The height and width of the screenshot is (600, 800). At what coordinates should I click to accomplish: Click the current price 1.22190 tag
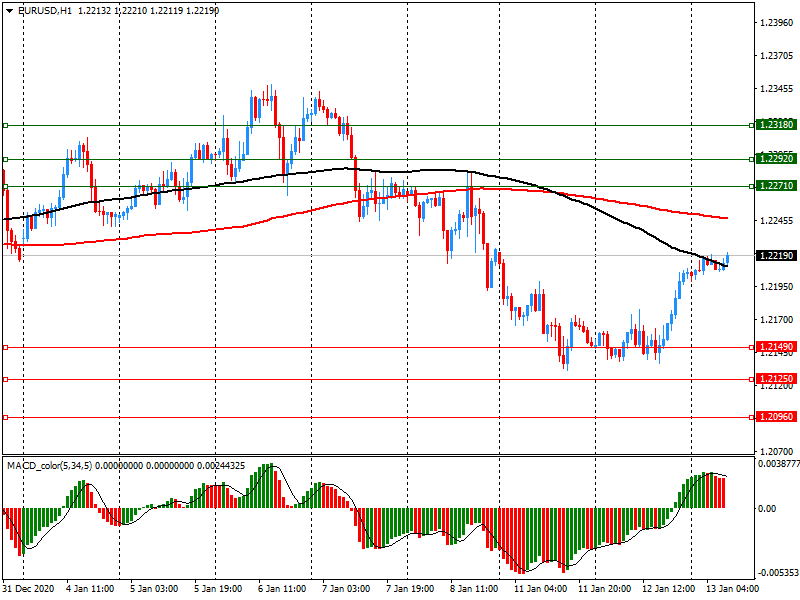776,256
